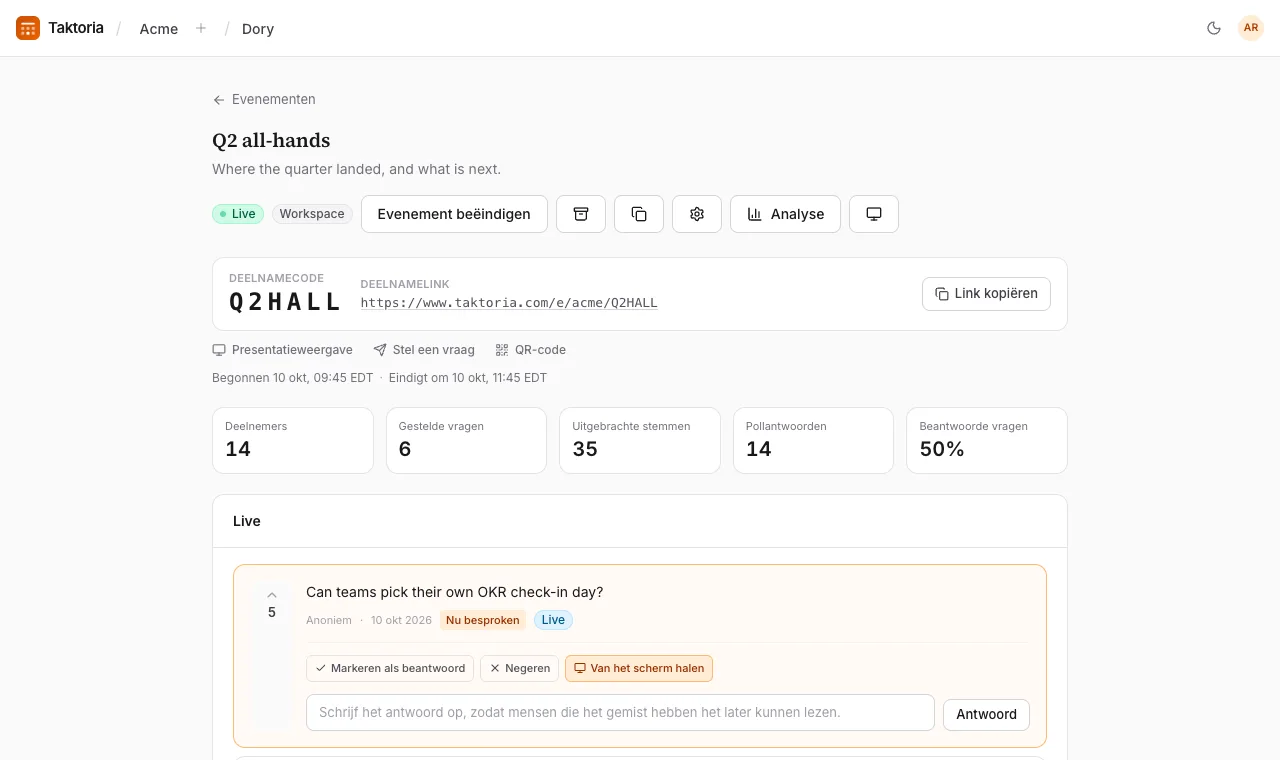Click the plus icon next to Acme
The width and height of the screenshot is (1280, 760).
[x=201, y=28]
